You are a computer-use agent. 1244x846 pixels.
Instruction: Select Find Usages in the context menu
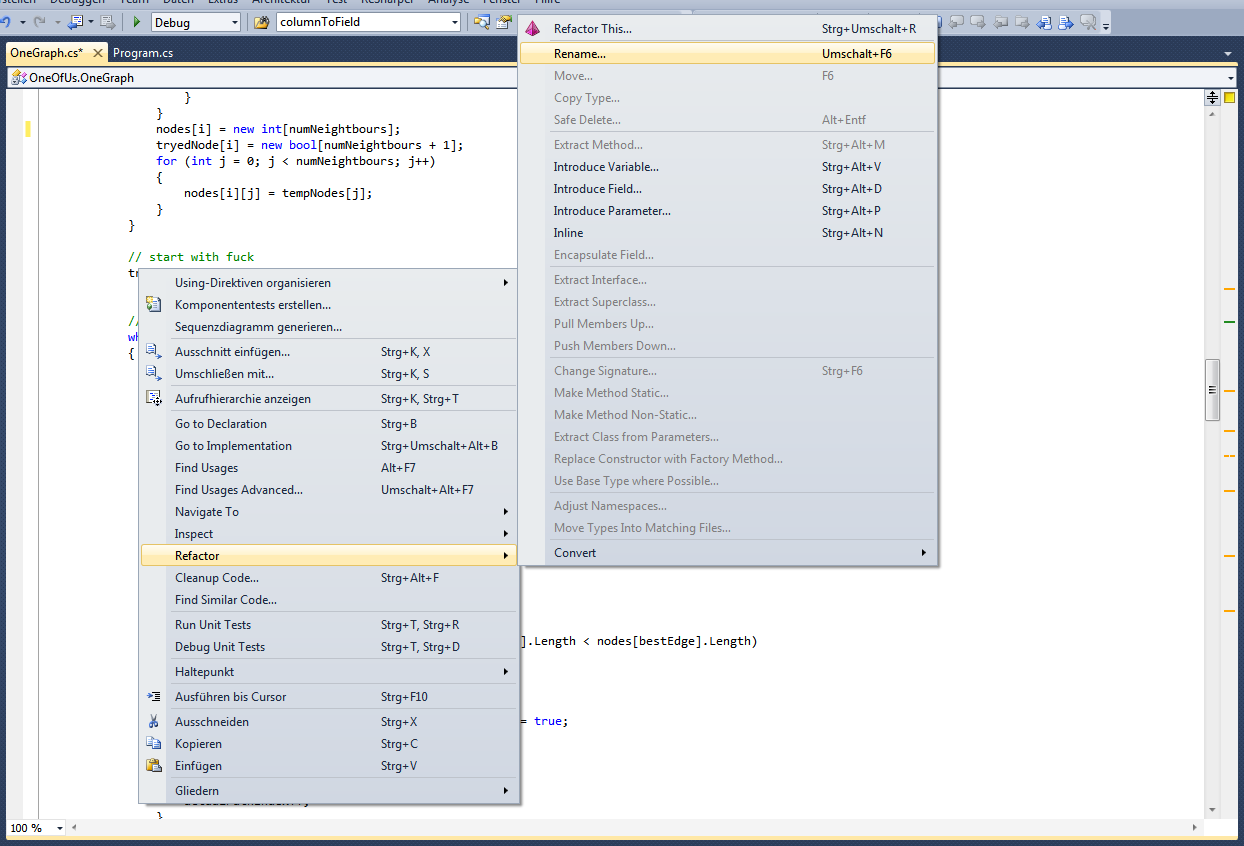(x=206, y=468)
